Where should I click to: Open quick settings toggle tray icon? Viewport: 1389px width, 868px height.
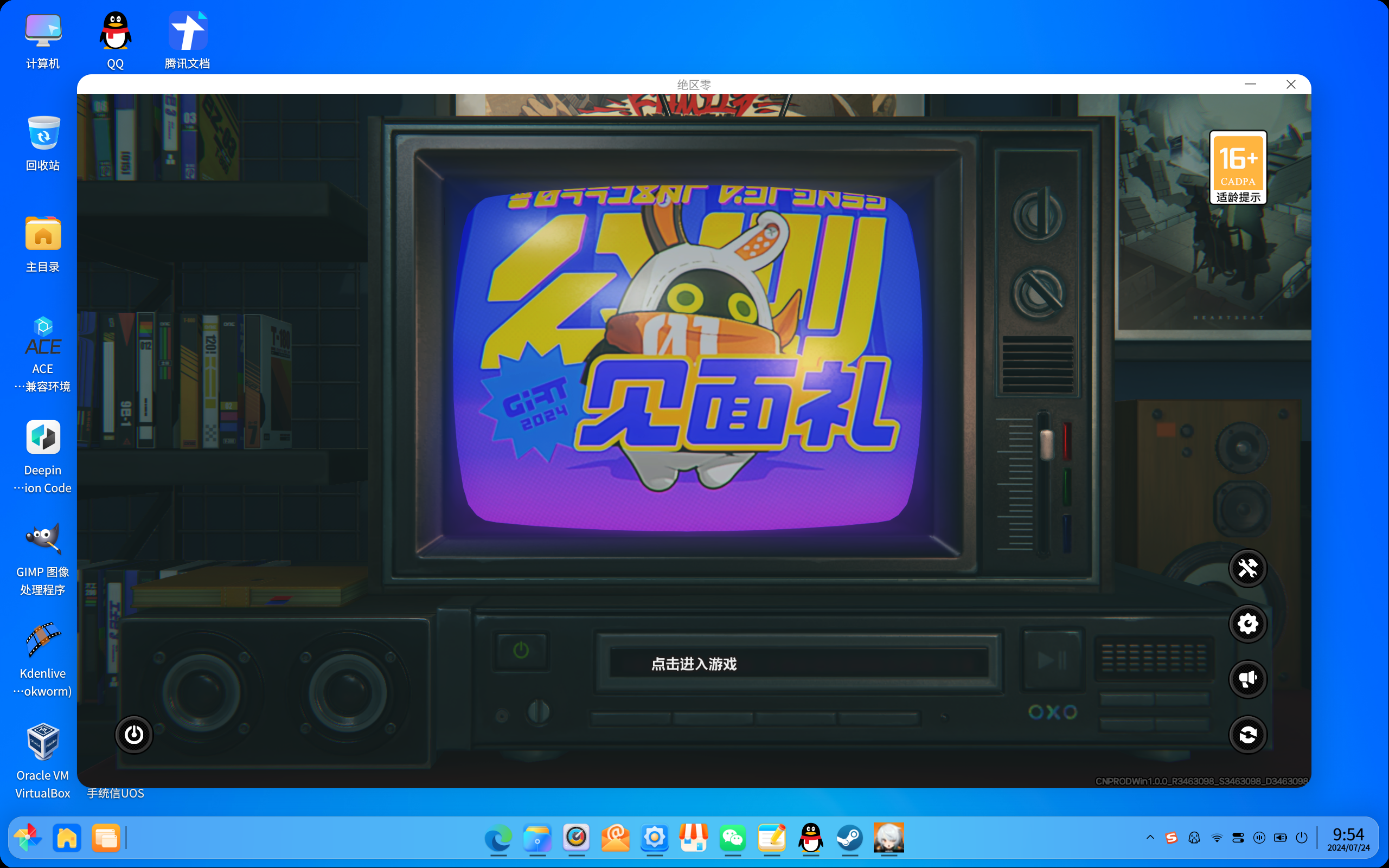(x=1238, y=838)
